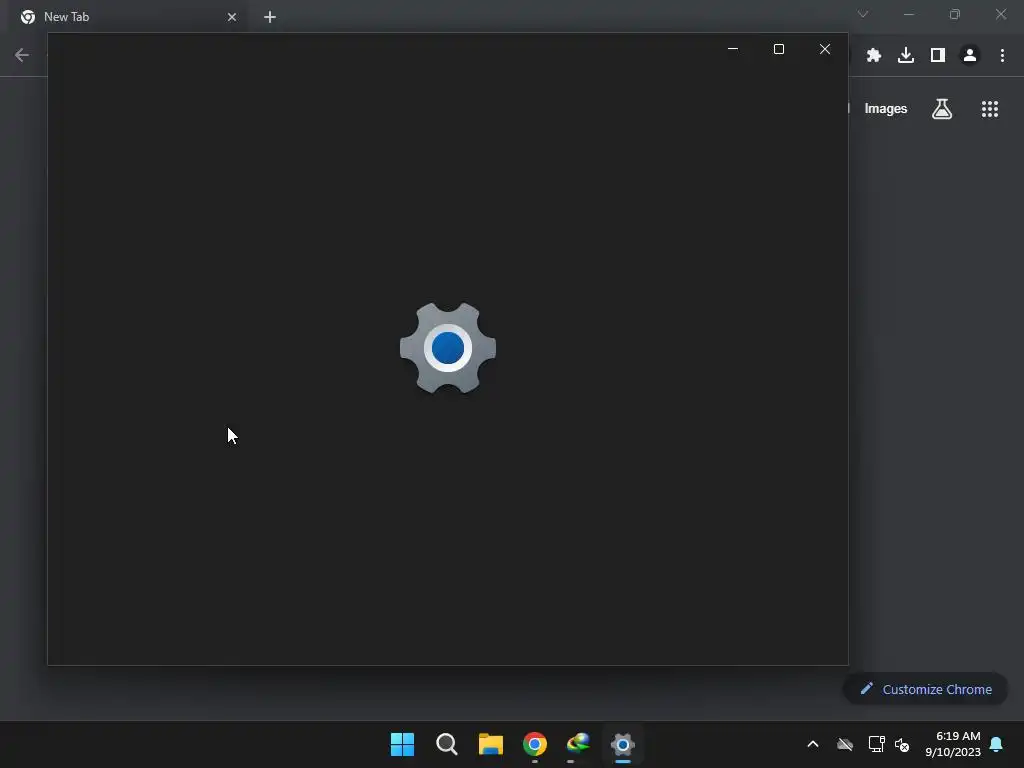Open File Explorer from the taskbar

point(490,744)
